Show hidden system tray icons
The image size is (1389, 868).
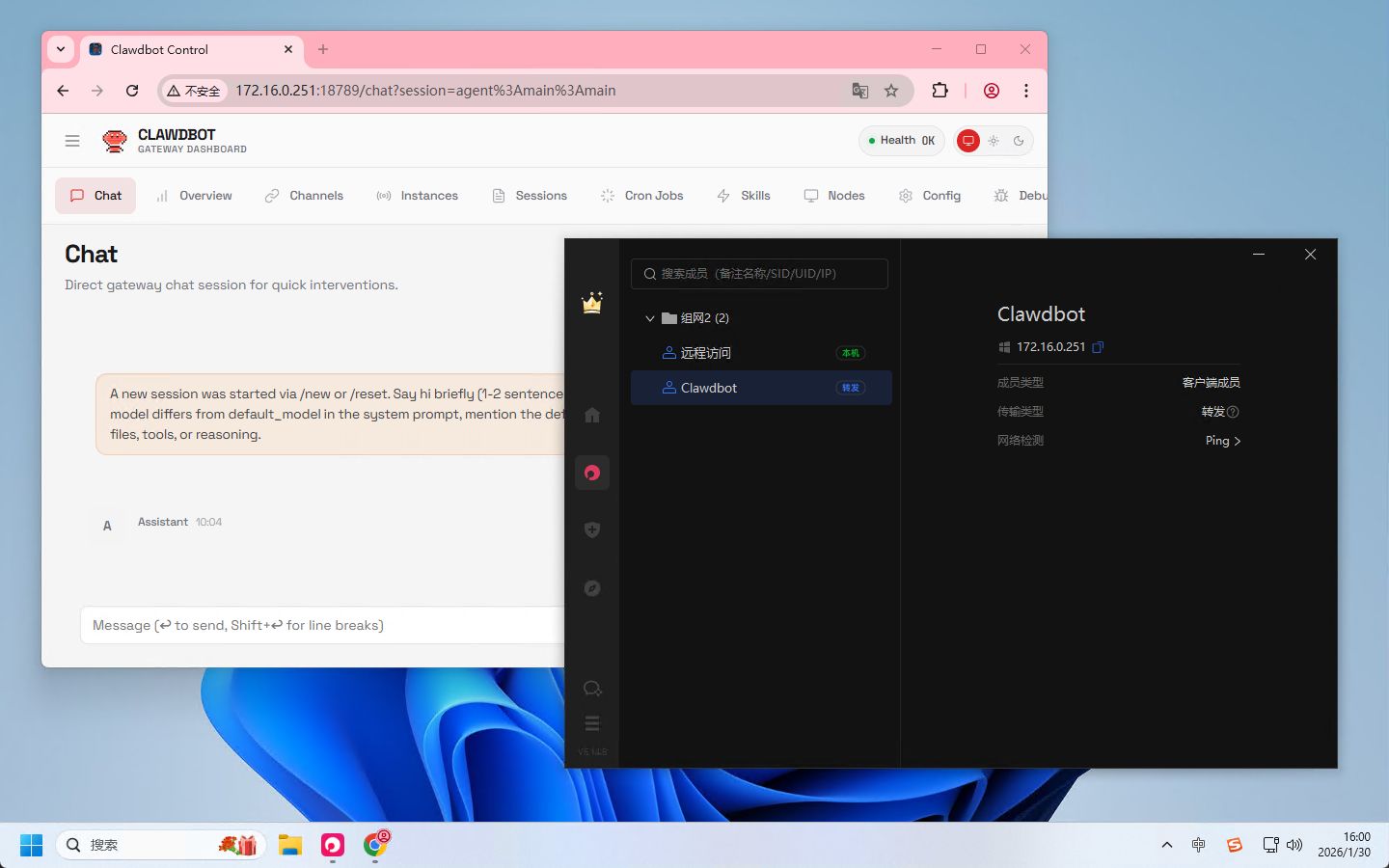pyautogui.click(x=1167, y=845)
